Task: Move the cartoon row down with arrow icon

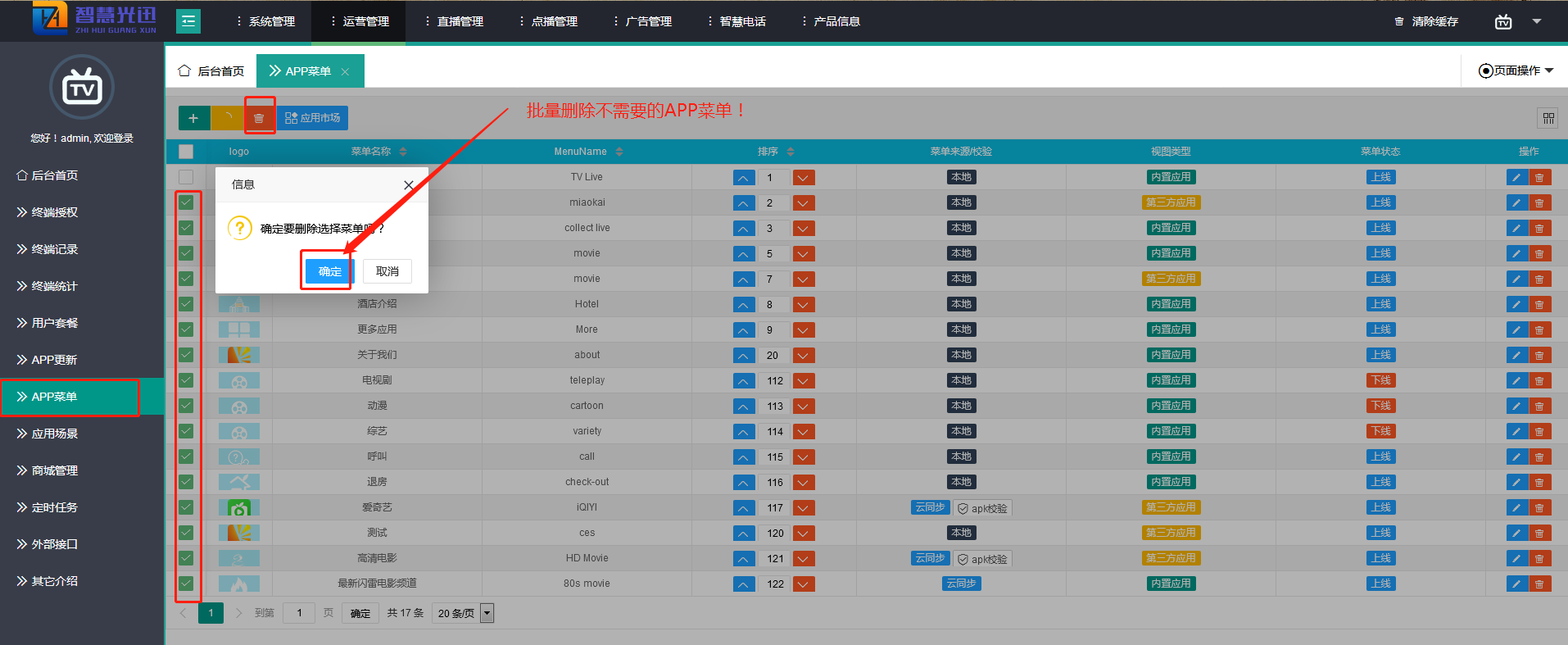Action: (x=804, y=407)
